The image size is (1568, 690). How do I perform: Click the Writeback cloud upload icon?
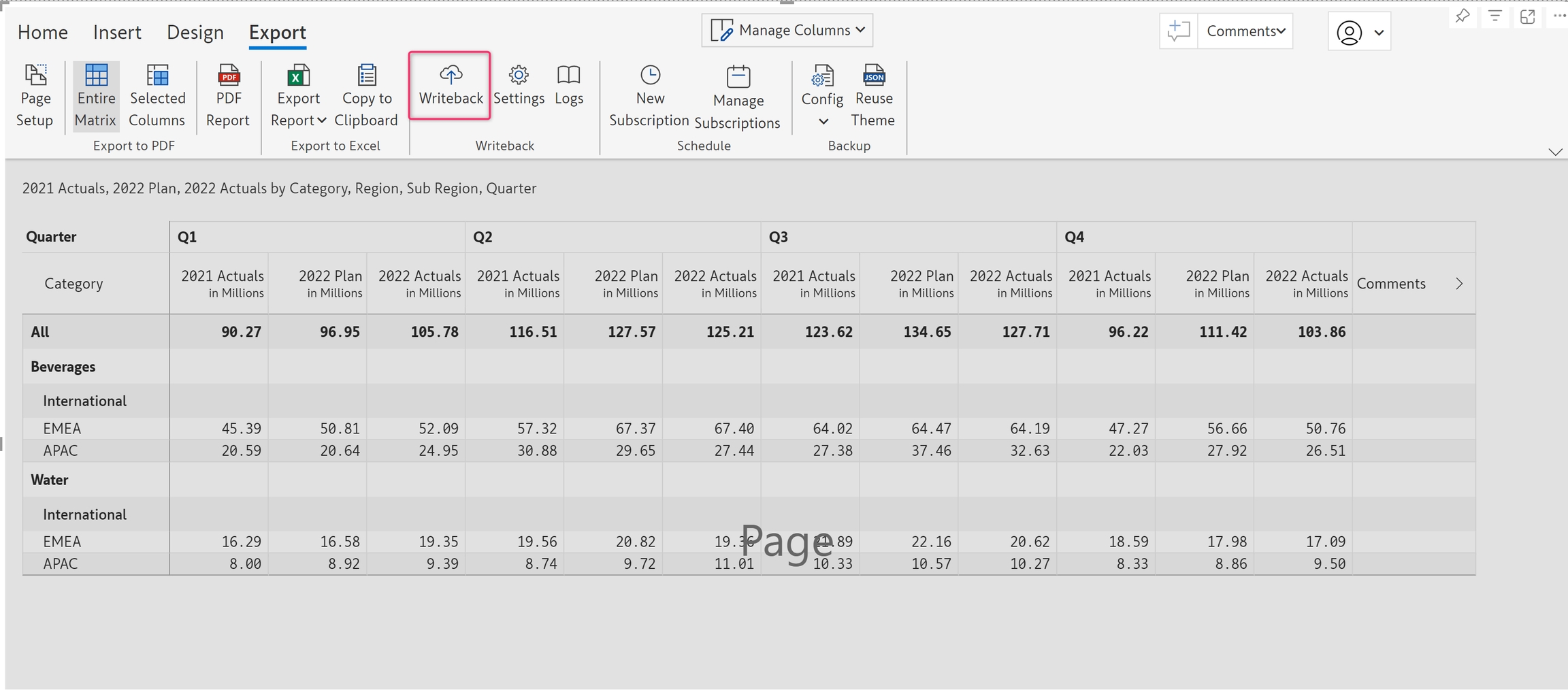coord(451,75)
